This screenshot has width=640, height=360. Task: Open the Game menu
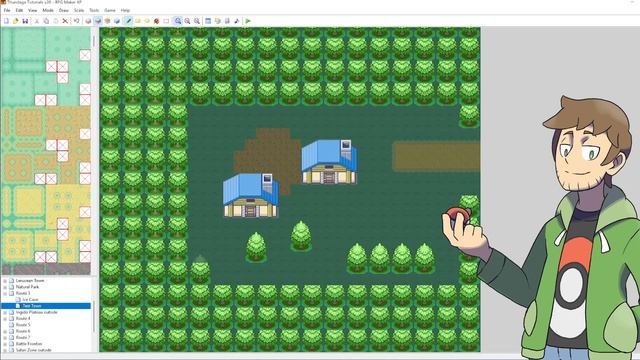pos(110,10)
